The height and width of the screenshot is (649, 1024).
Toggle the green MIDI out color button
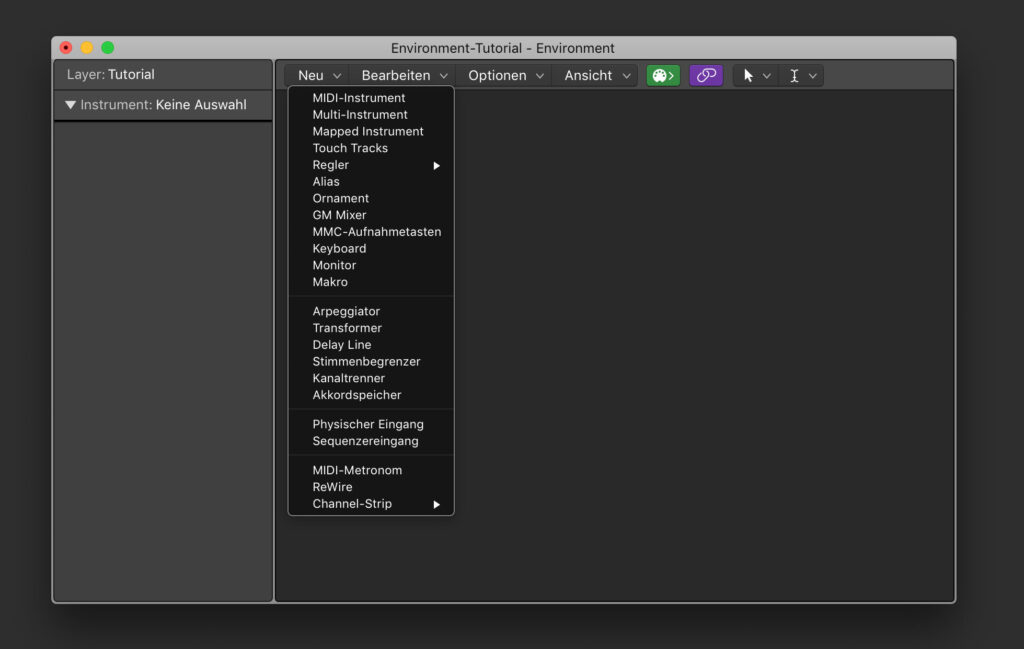click(x=663, y=76)
